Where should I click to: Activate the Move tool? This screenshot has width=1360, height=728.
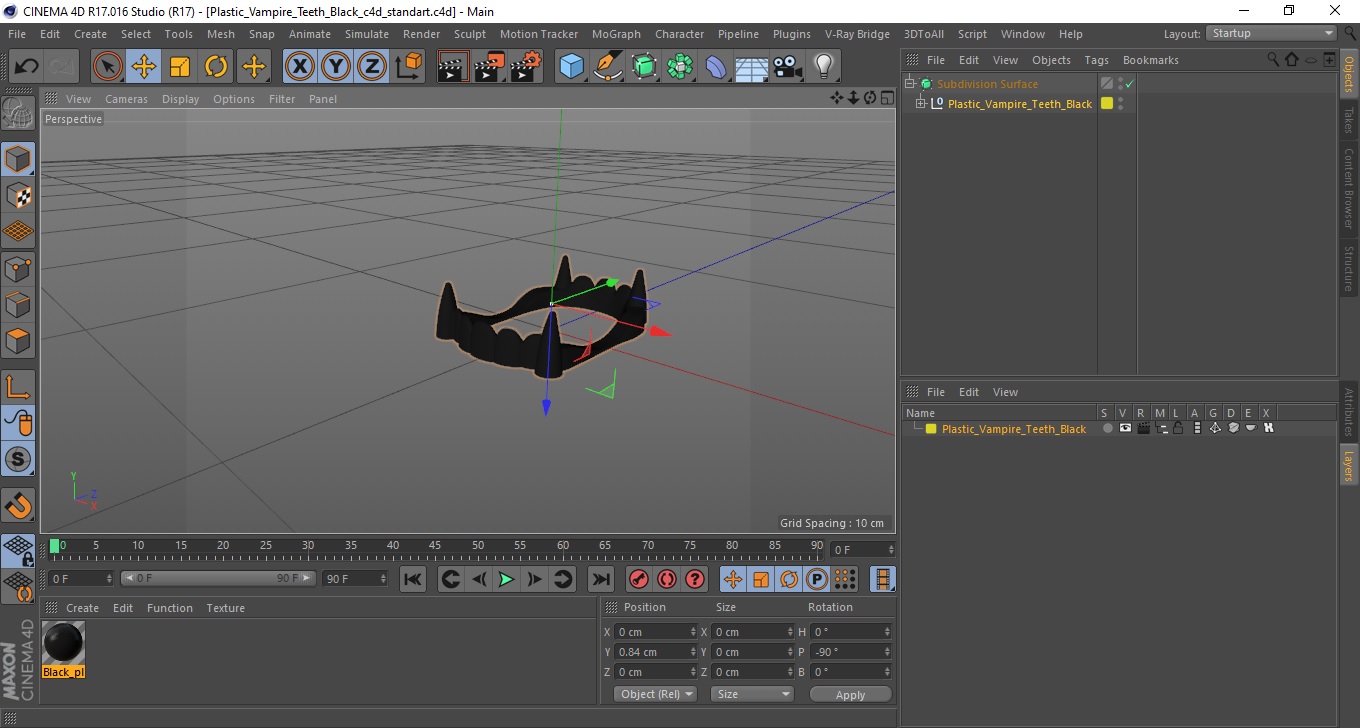point(144,67)
